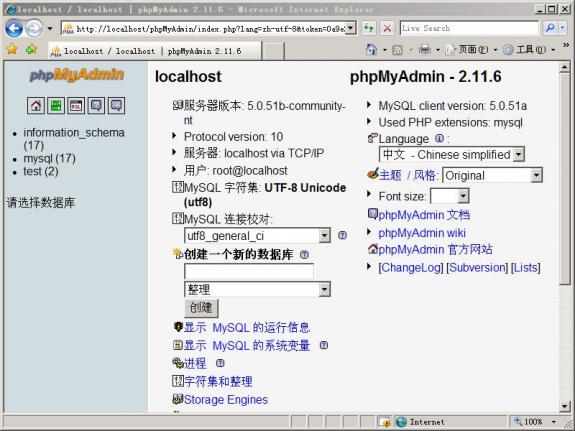Click info icon next to Language

(439, 139)
